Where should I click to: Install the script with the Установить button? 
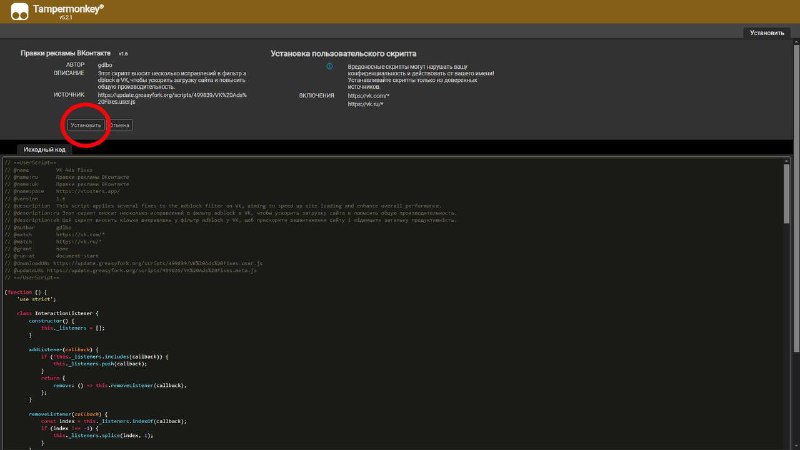pyautogui.click(x=86, y=125)
